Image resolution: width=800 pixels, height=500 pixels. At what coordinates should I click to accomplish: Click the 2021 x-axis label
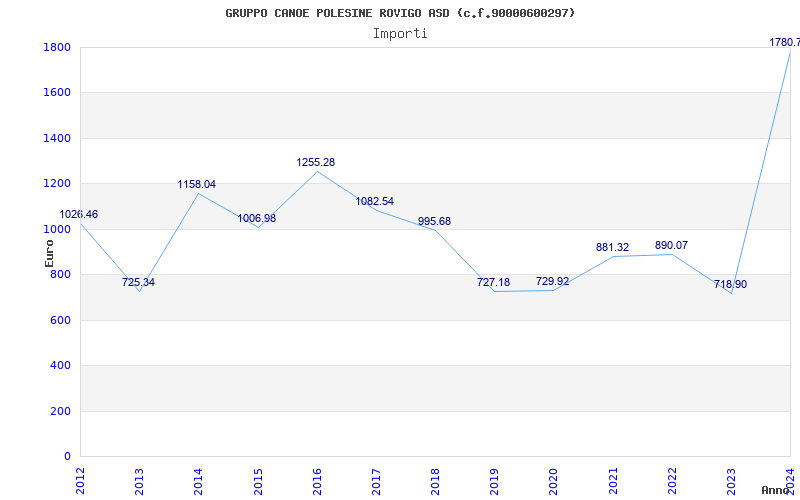coord(613,482)
